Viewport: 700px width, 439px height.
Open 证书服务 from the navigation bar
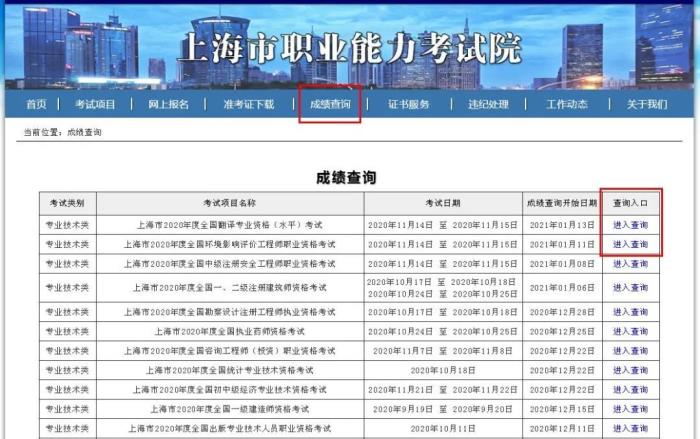(x=409, y=104)
